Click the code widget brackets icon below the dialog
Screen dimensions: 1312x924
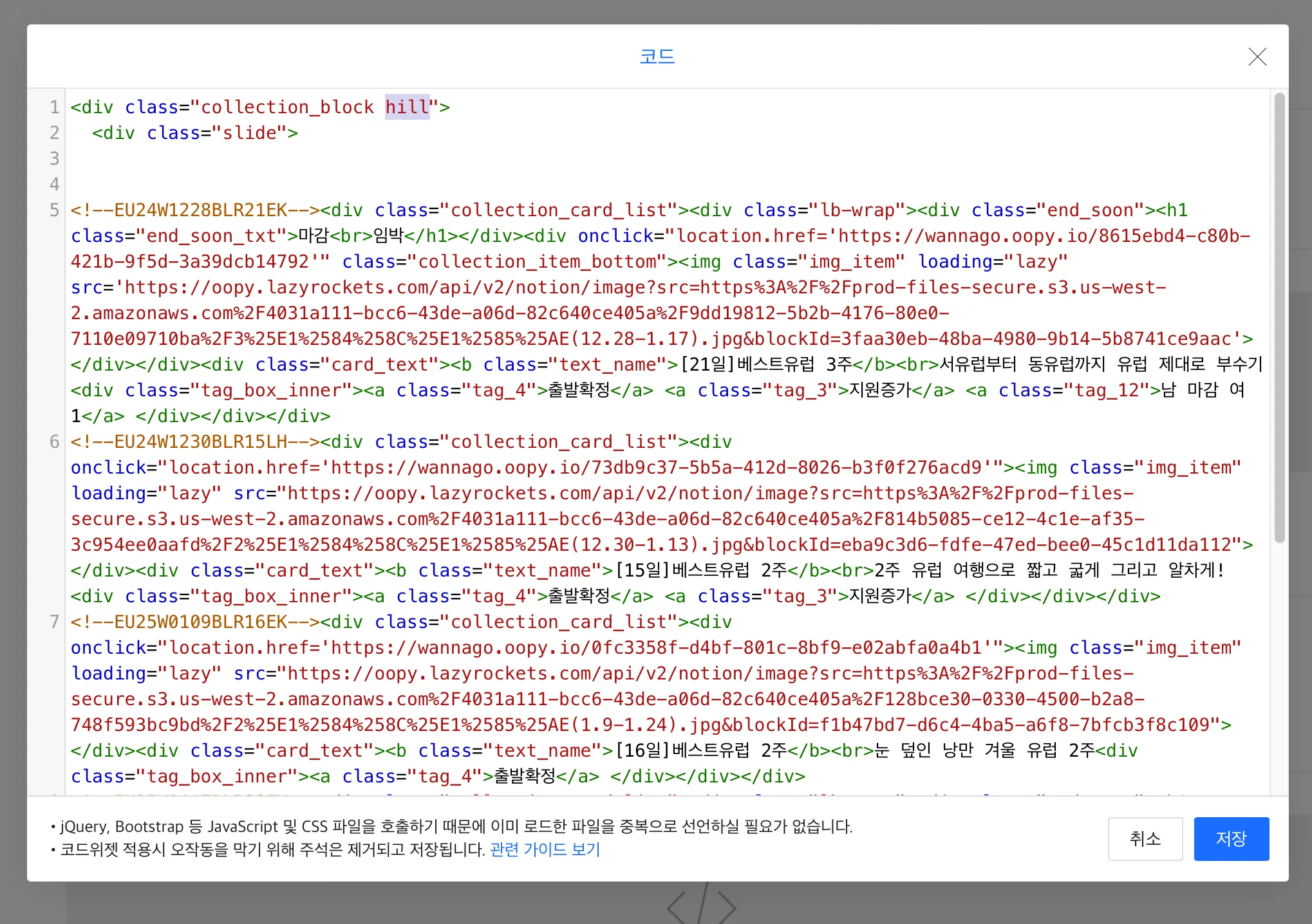pos(701,906)
